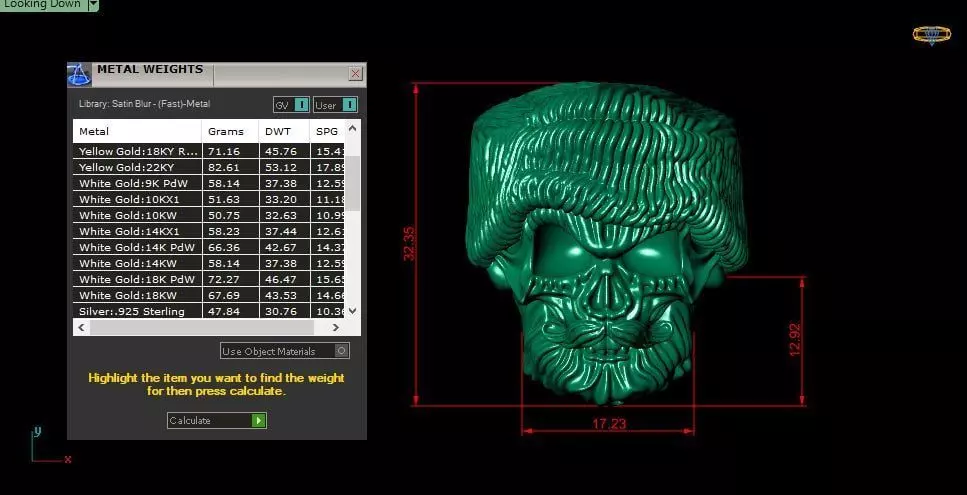Select the Silver:.925 Sterling row
The width and height of the screenshot is (967, 495).
pos(208,311)
